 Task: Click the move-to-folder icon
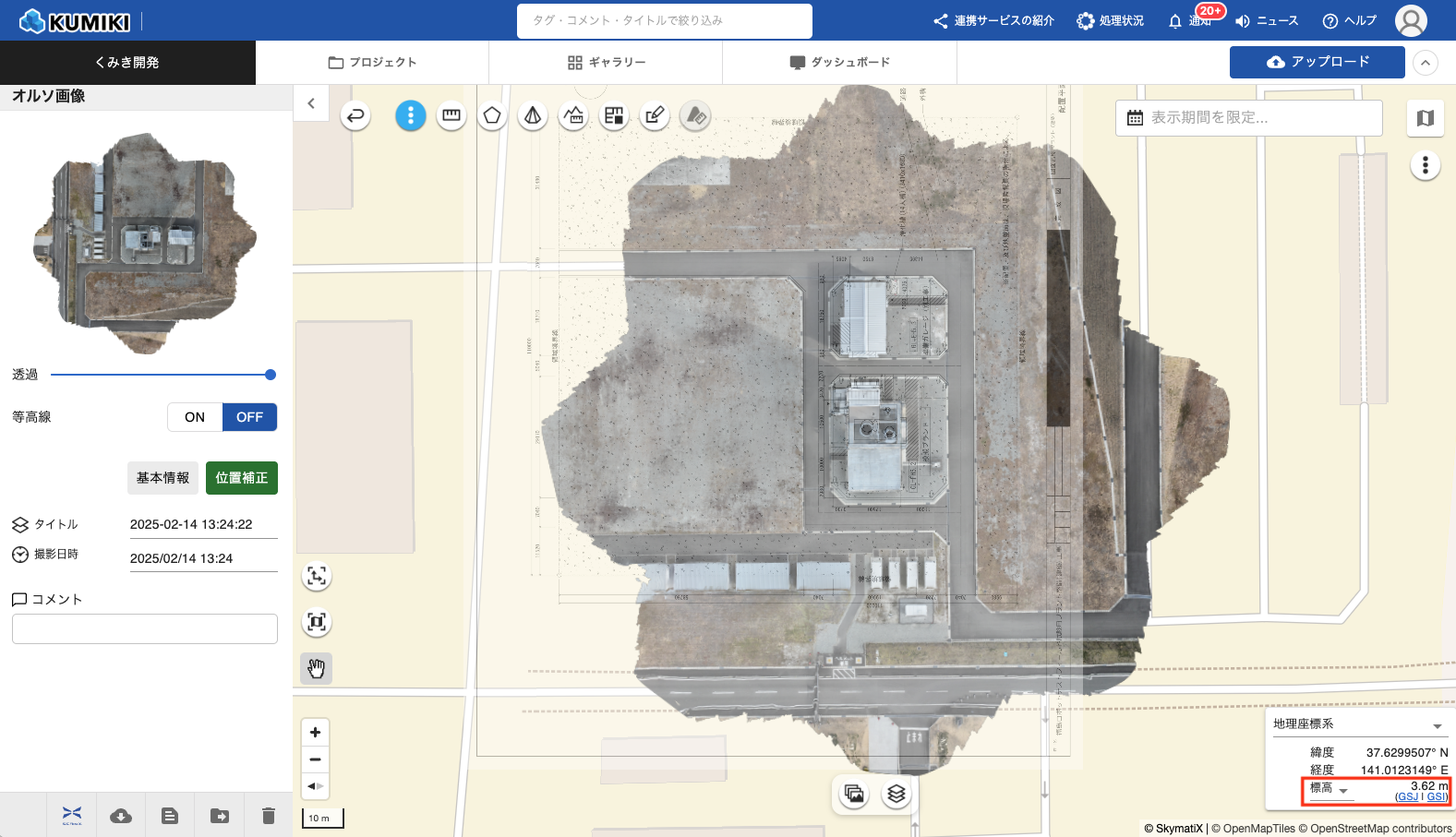pyautogui.click(x=220, y=816)
